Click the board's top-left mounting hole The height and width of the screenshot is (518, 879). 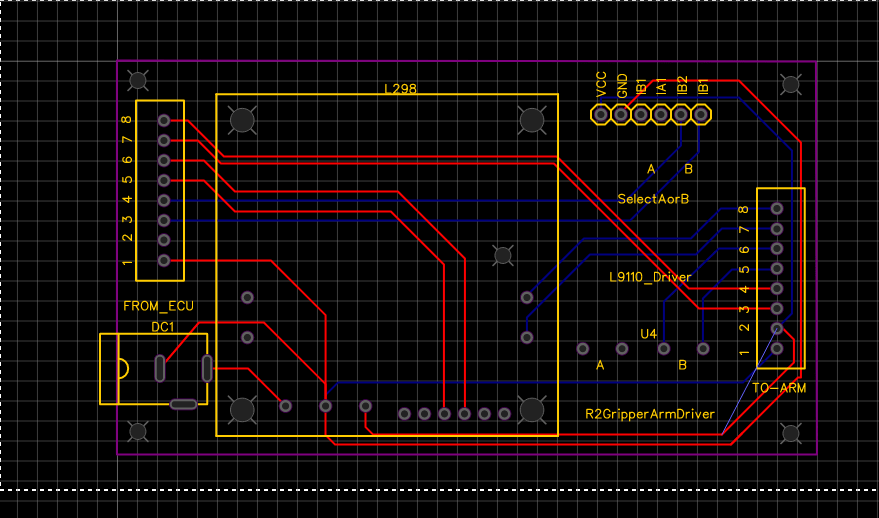pyautogui.click(x=138, y=80)
